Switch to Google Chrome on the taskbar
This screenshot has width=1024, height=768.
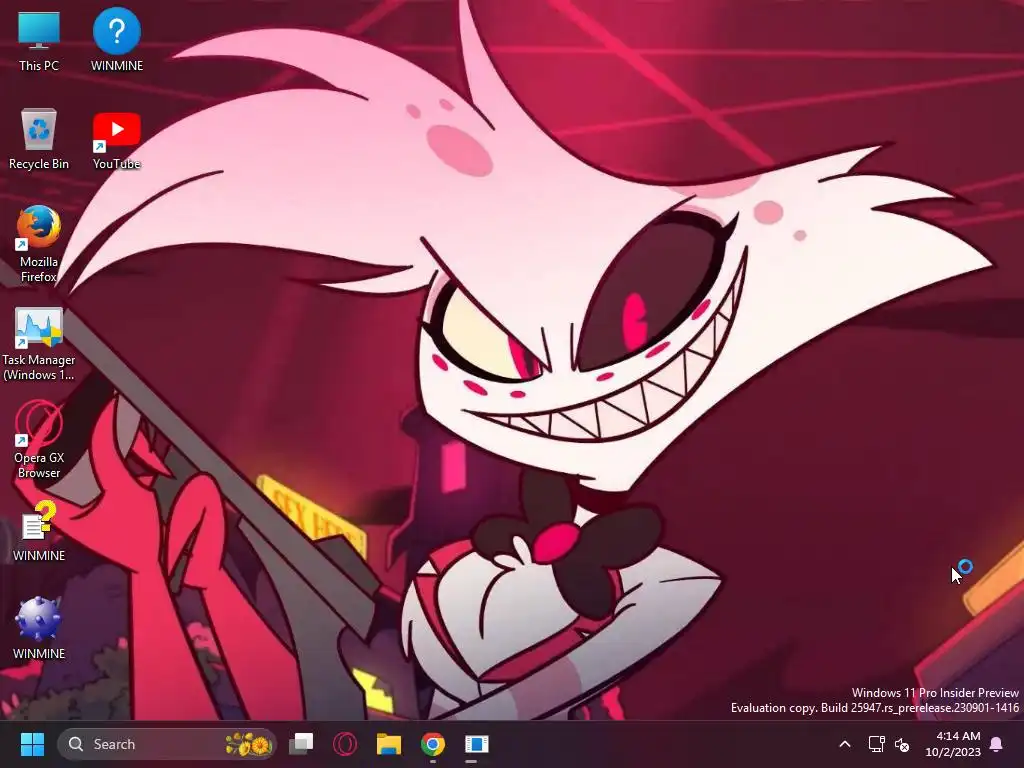coord(432,744)
